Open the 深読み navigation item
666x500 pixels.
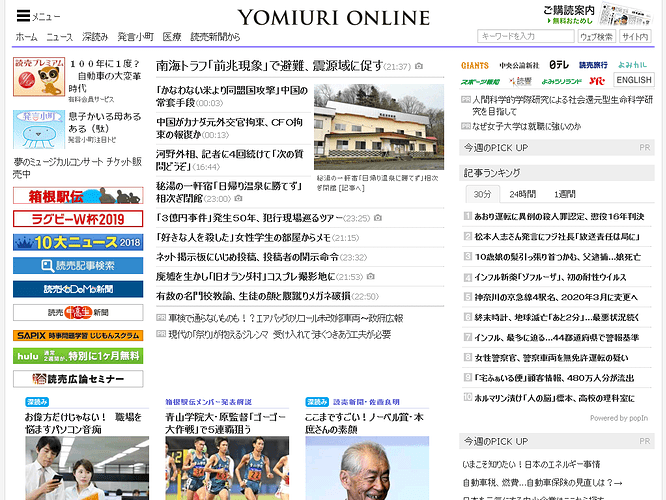point(95,37)
